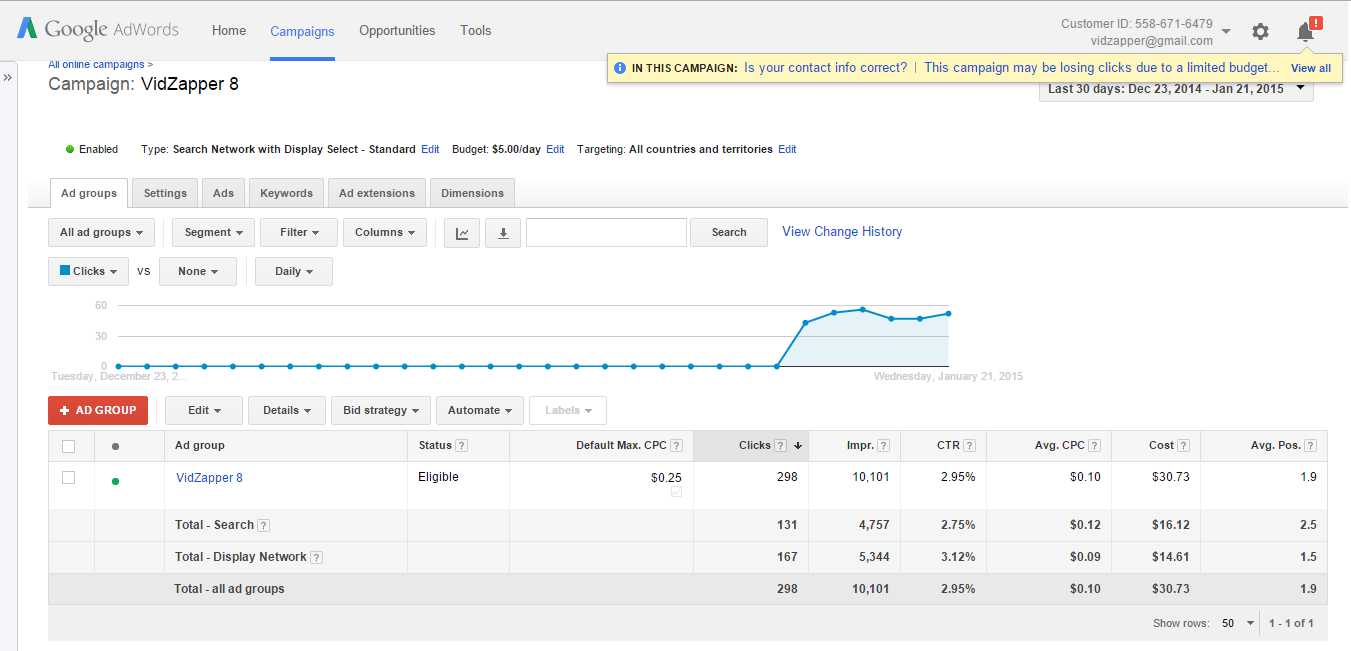This screenshot has height=651, width=1351.
Task: Open the Segment dropdown
Action: [214, 233]
